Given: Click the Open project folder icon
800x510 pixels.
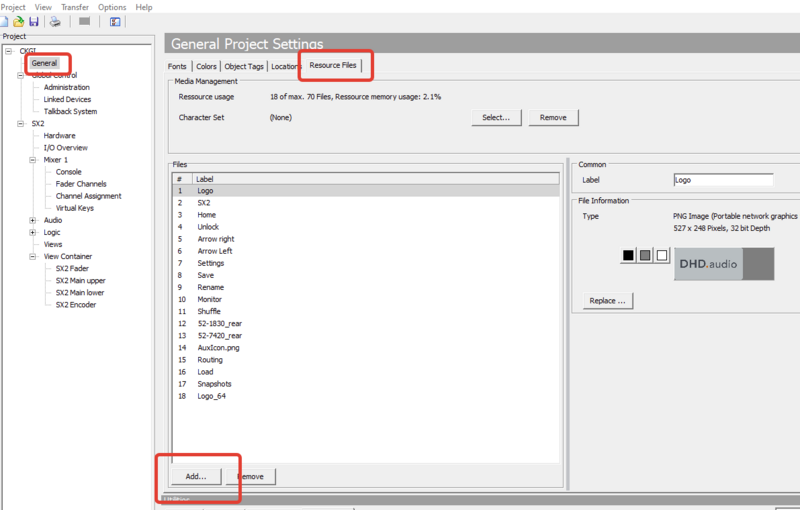Looking at the screenshot, I should tap(19, 21).
